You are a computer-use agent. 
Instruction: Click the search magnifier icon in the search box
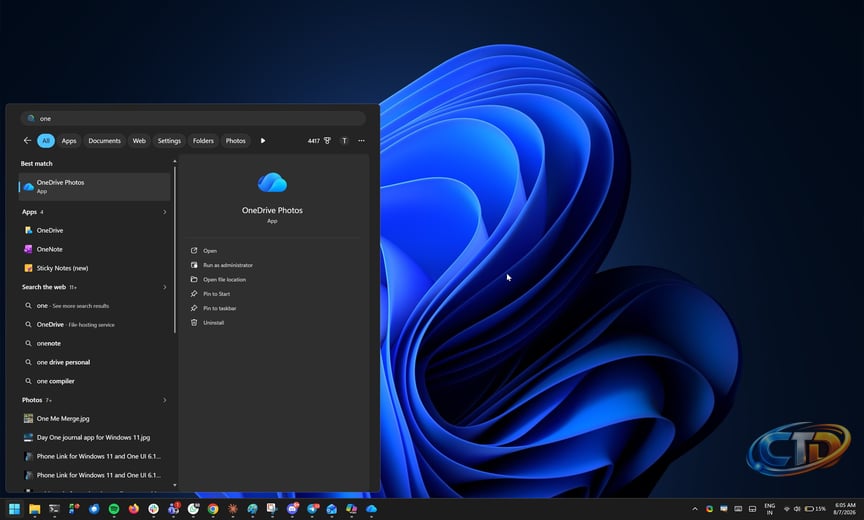[31, 118]
